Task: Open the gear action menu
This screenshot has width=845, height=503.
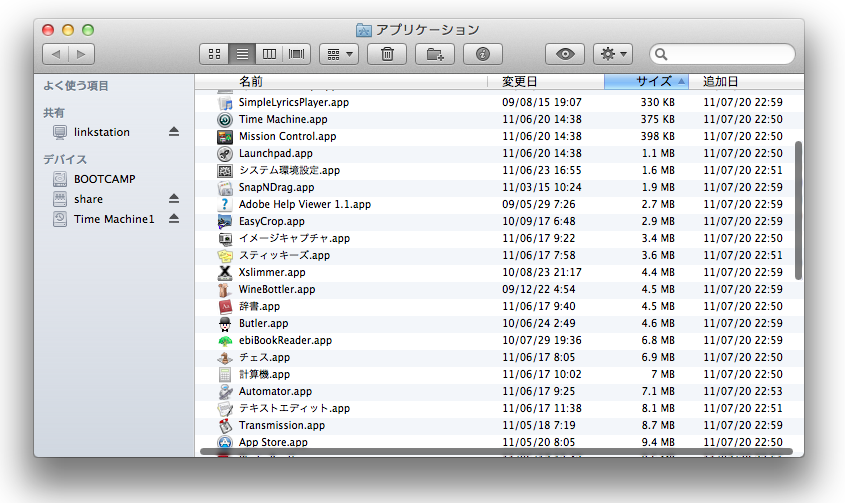Action: pos(612,54)
